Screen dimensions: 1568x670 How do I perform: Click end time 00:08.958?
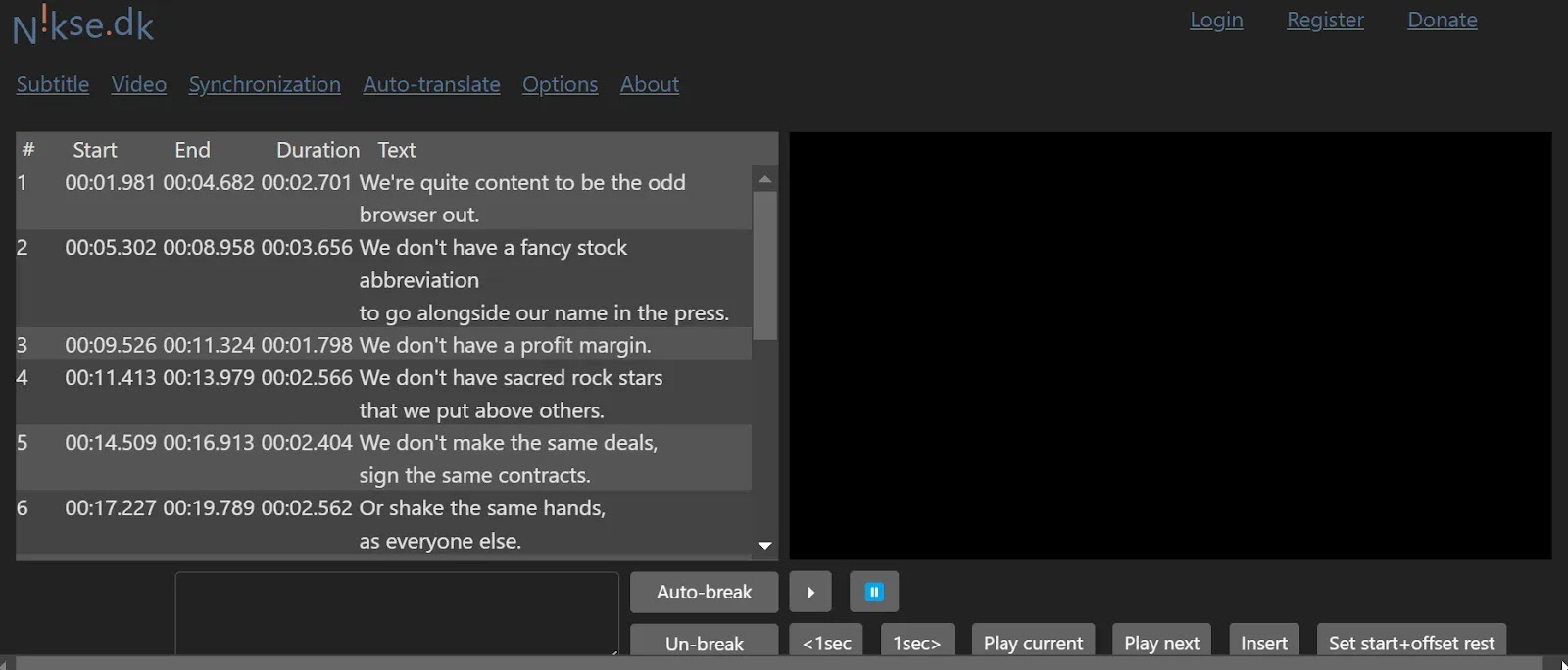click(x=209, y=247)
